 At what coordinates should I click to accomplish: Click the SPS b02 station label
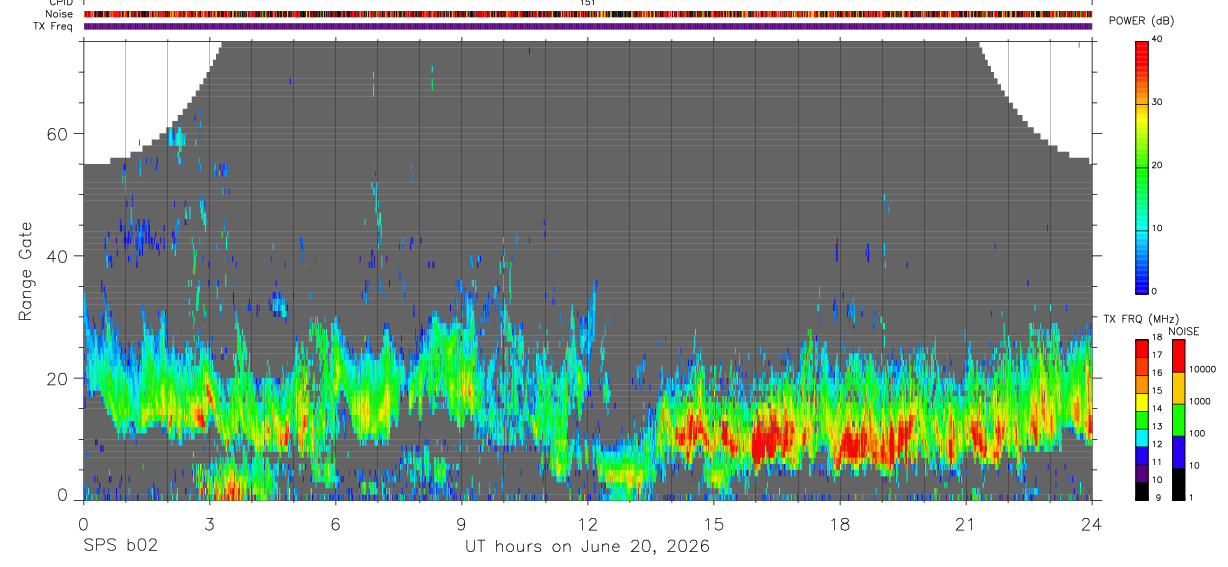[120, 547]
